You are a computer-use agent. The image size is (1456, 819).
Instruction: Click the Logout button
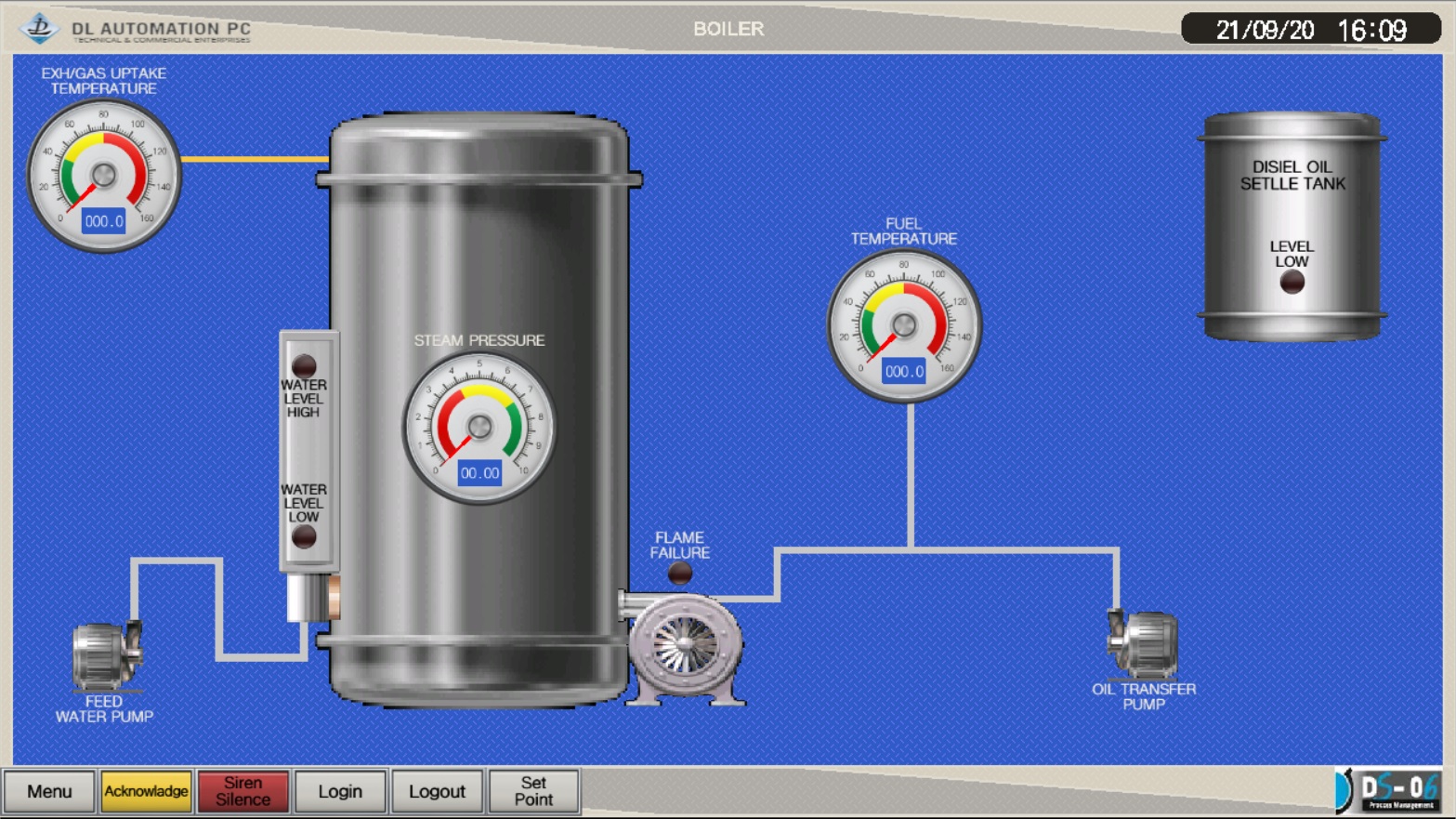click(x=437, y=791)
